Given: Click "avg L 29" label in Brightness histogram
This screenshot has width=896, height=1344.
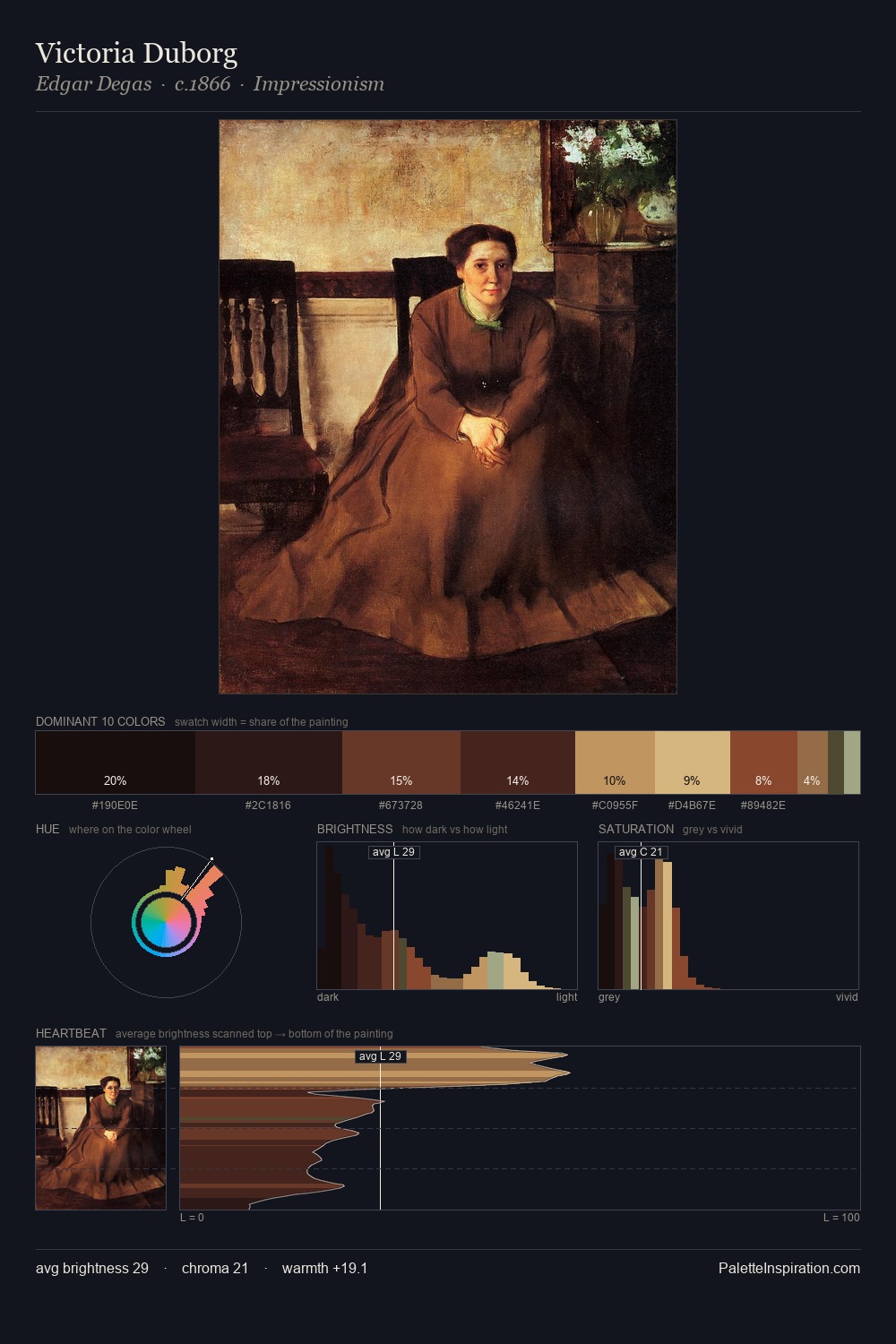Looking at the screenshot, I should pyautogui.click(x=394, y=852).
